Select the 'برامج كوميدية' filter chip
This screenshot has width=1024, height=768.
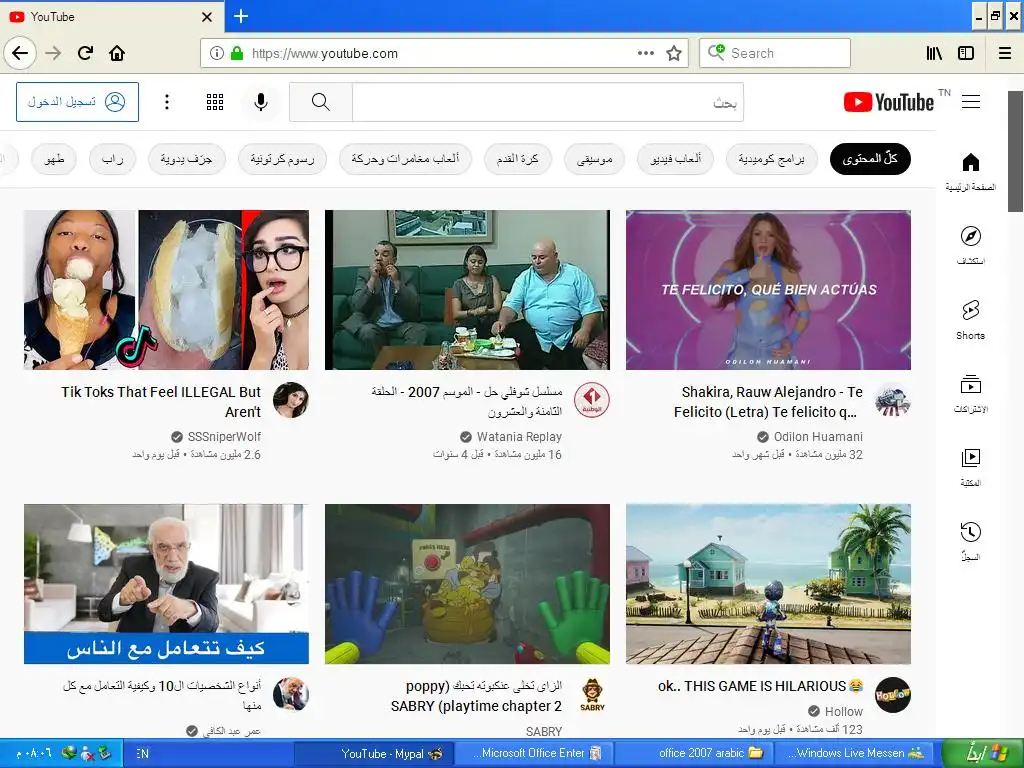tap(771, 159)
